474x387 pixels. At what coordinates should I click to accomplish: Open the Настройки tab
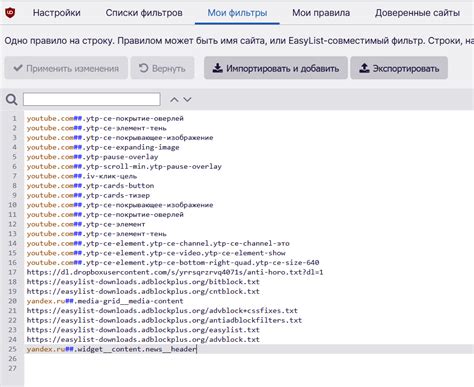(57, 13)
